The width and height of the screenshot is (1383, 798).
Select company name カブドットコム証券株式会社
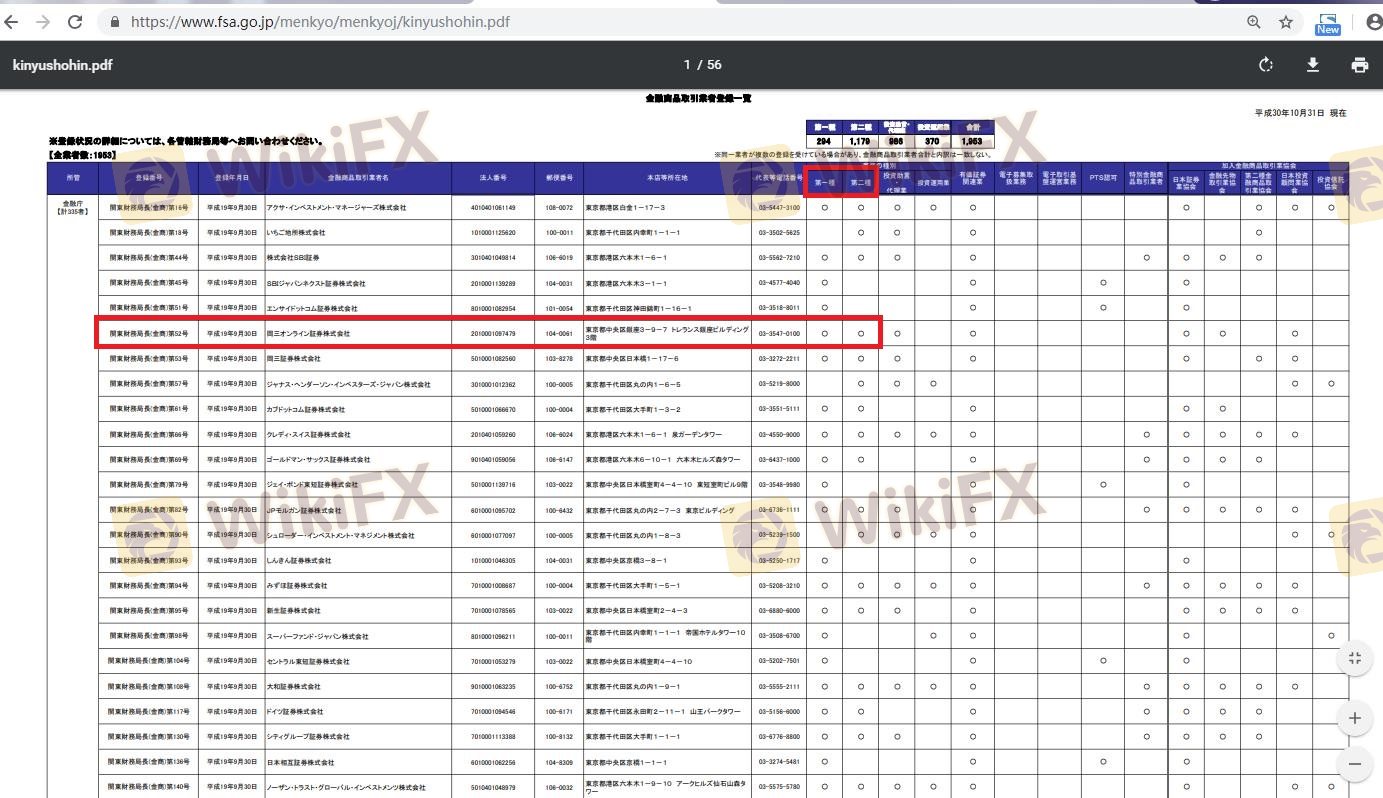305,410
